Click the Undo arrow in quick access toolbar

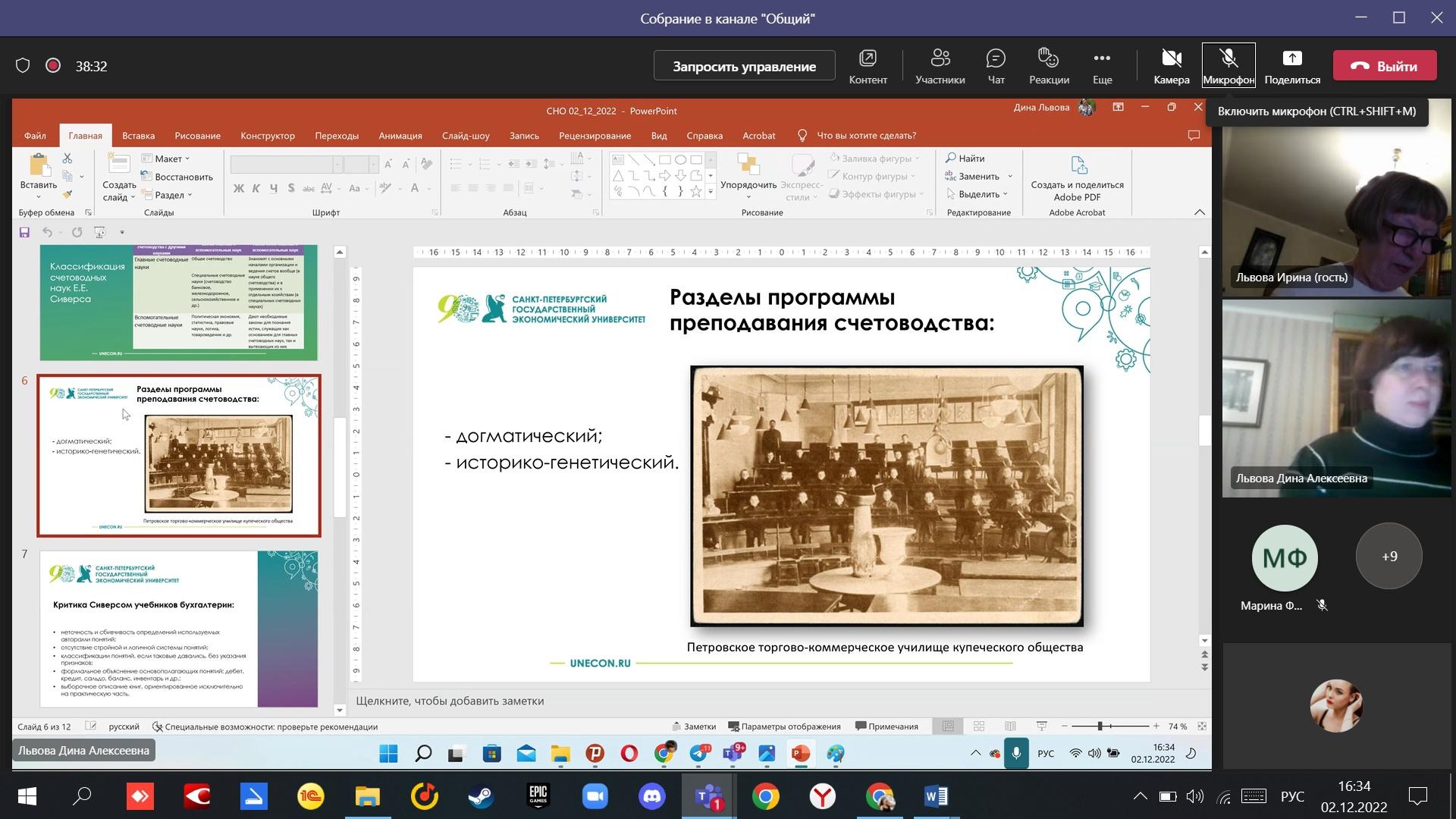tap(47, 232)
